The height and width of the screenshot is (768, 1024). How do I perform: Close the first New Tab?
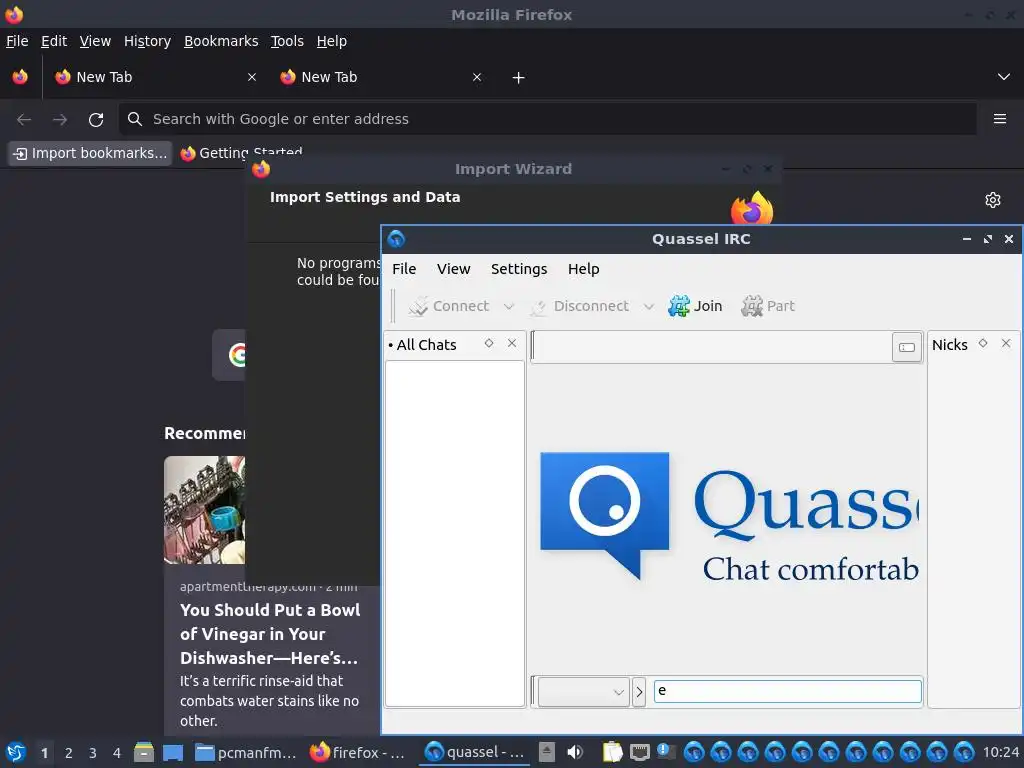tap(252, 77)
